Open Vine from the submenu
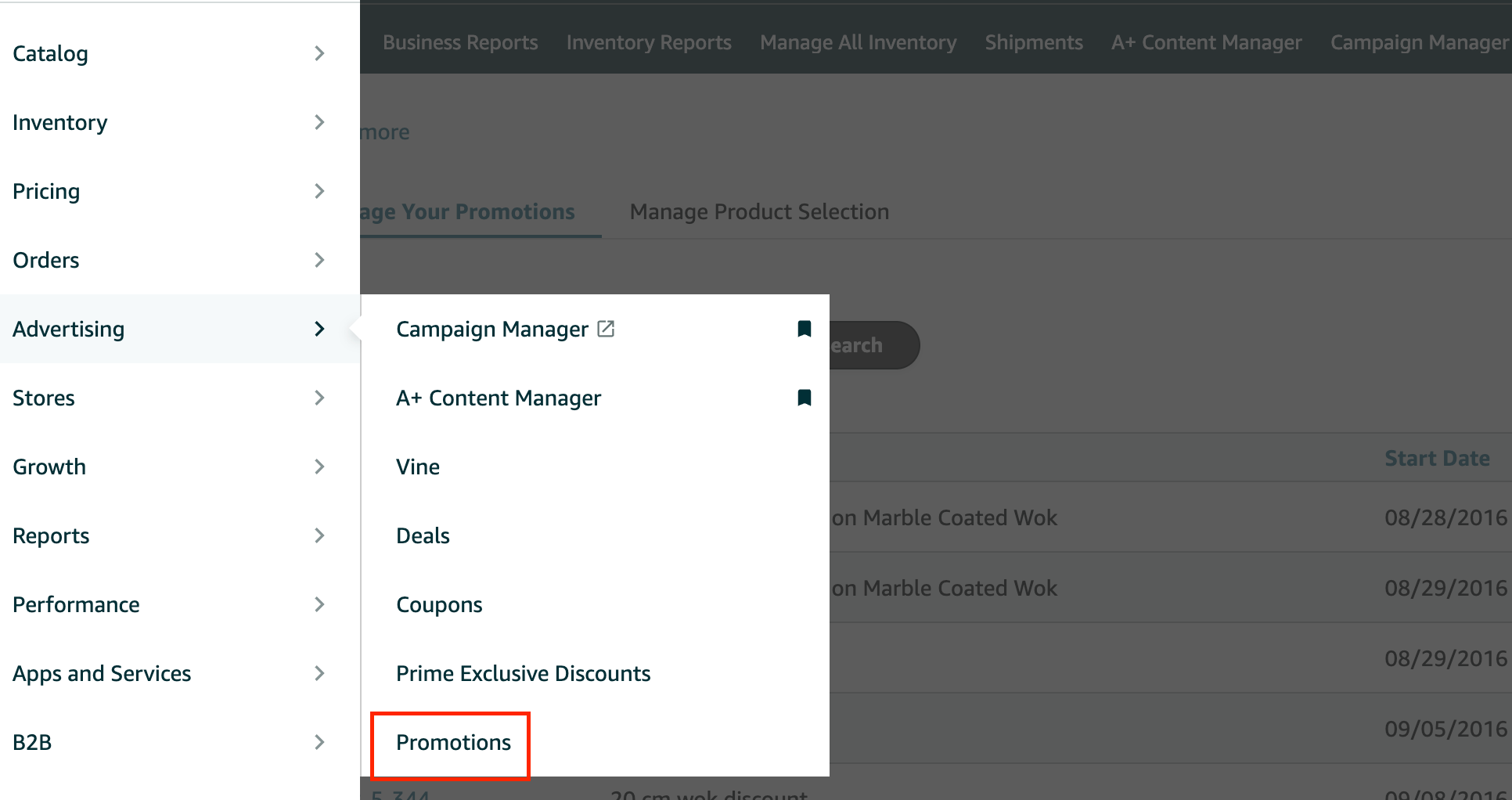Screen dimensions: 1512x800 (x=418, y=467)
